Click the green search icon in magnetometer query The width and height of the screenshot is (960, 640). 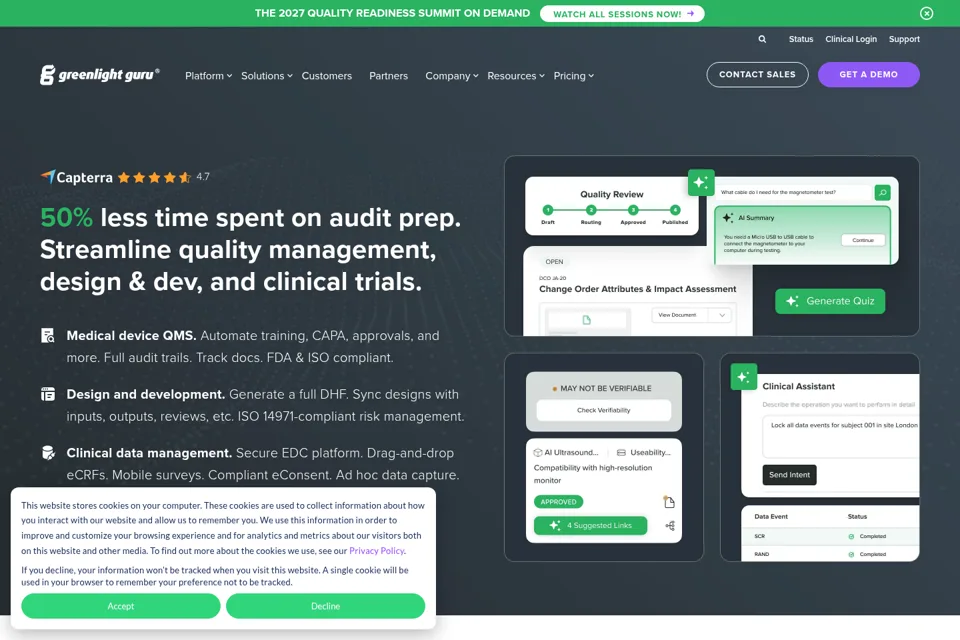click(882, 193)
